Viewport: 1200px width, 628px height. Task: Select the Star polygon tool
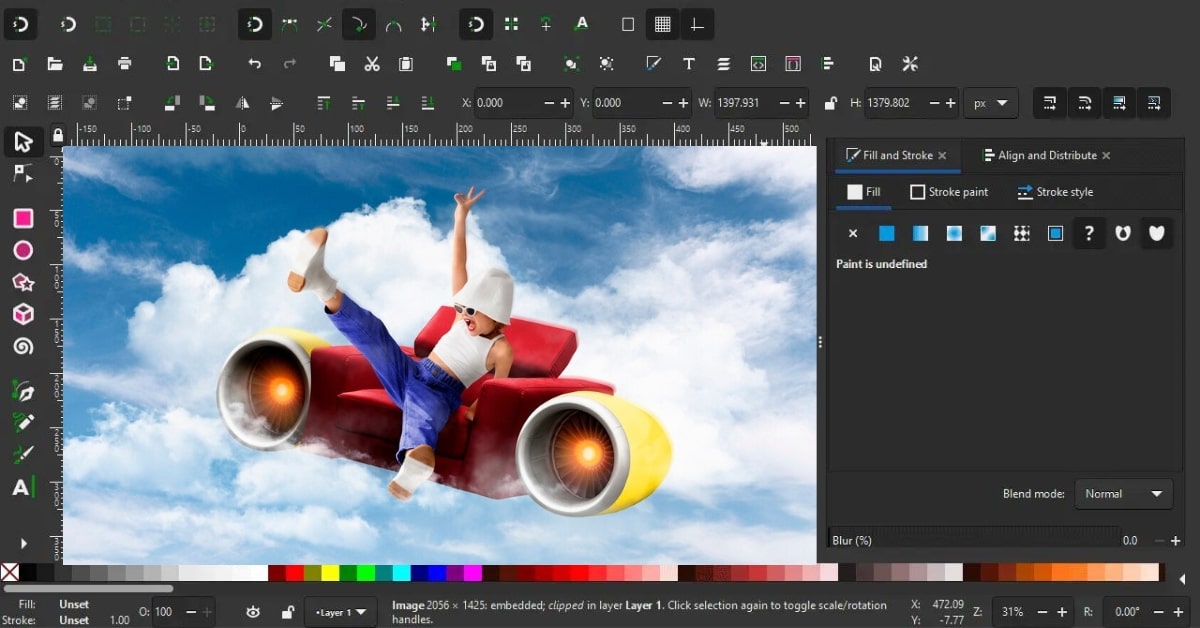click(x=23, y=282)
